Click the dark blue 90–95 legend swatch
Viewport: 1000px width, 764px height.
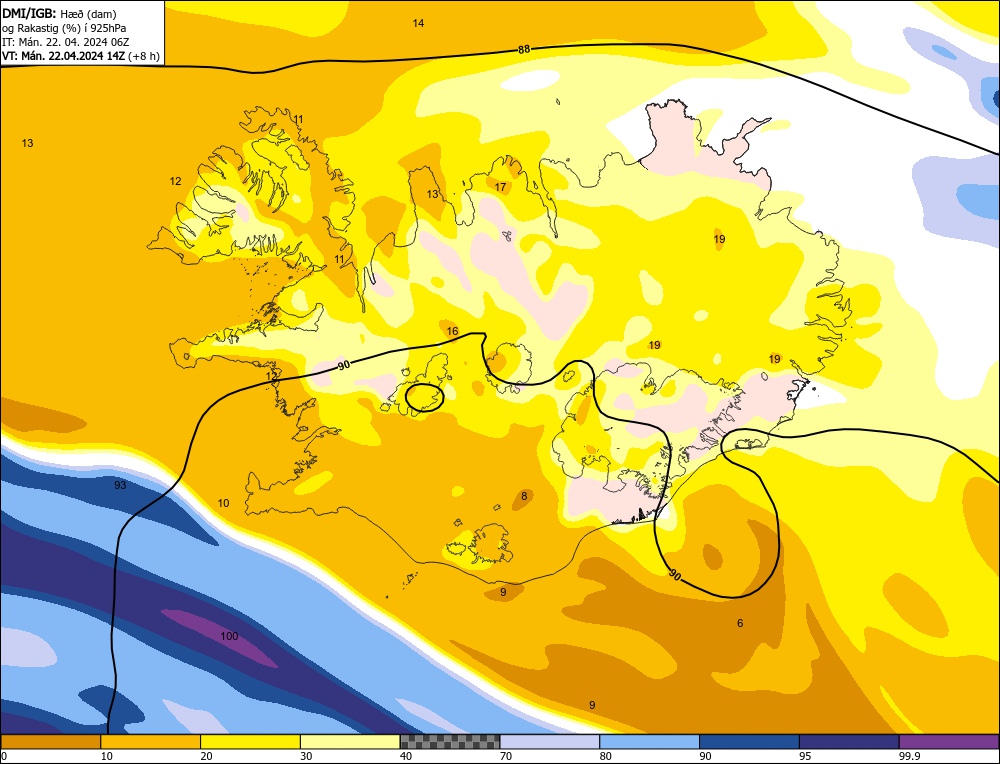click(749, 742)
